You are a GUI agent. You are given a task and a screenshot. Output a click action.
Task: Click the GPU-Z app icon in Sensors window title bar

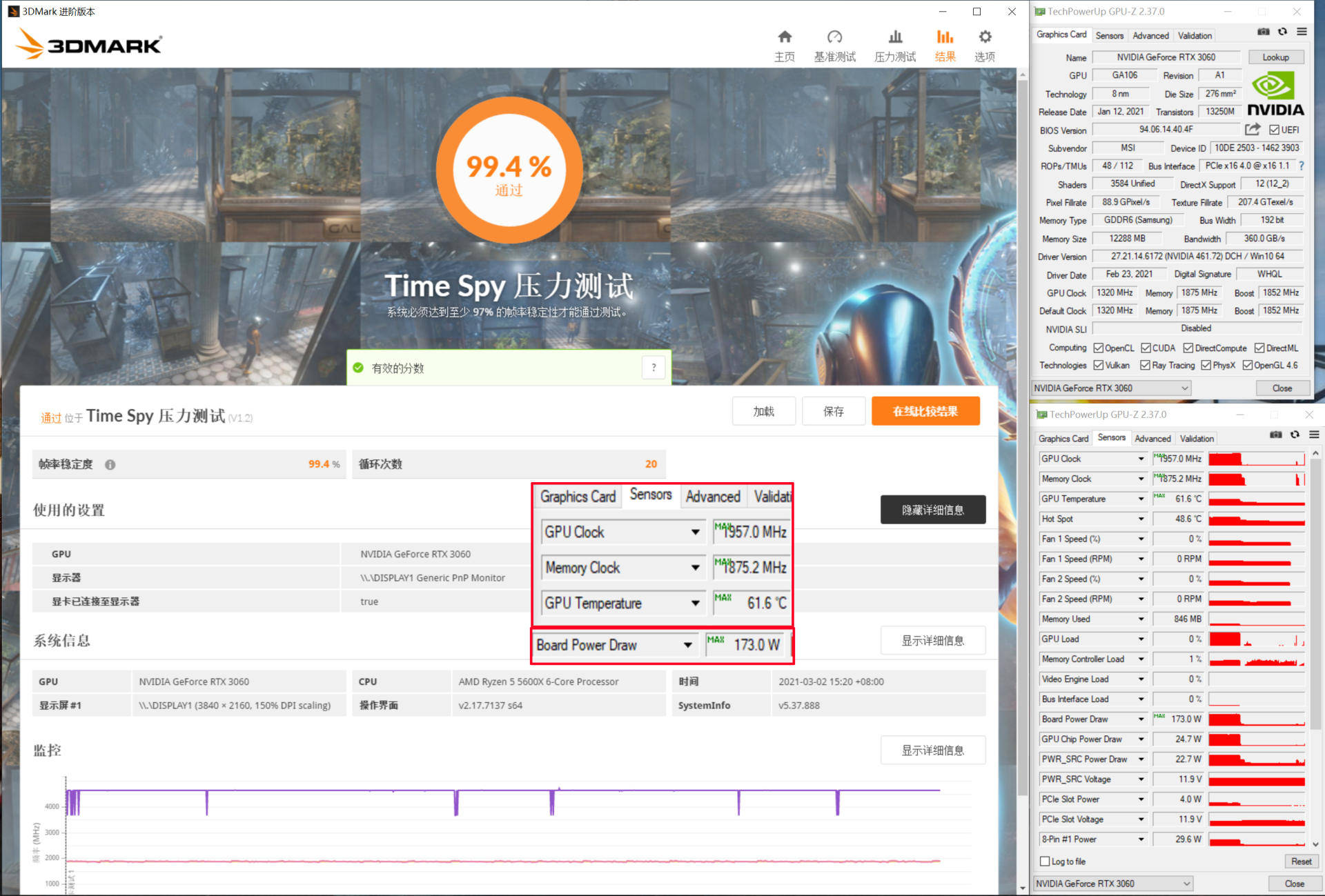[1041, 415]
